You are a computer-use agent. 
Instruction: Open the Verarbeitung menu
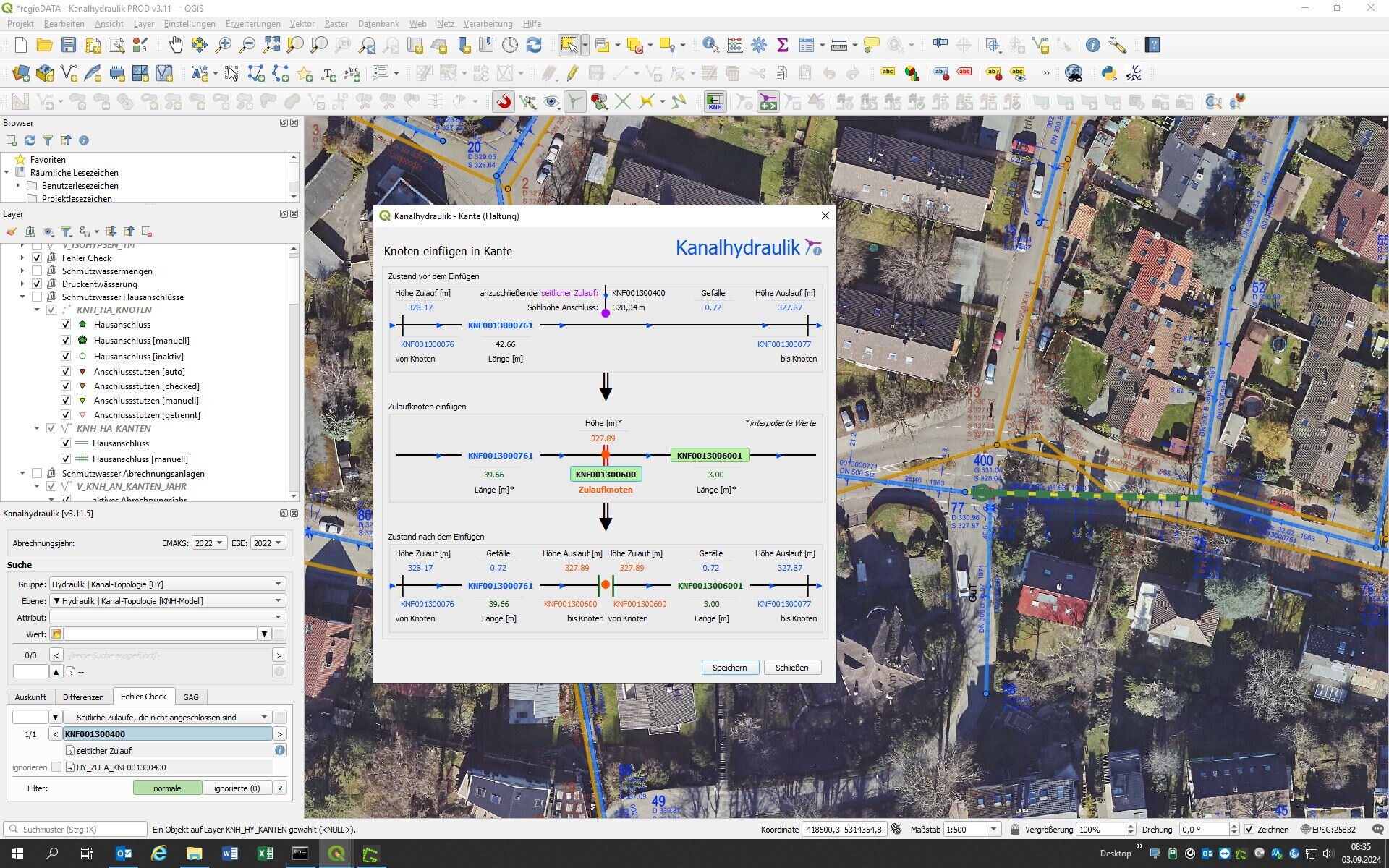coord(488,24)
